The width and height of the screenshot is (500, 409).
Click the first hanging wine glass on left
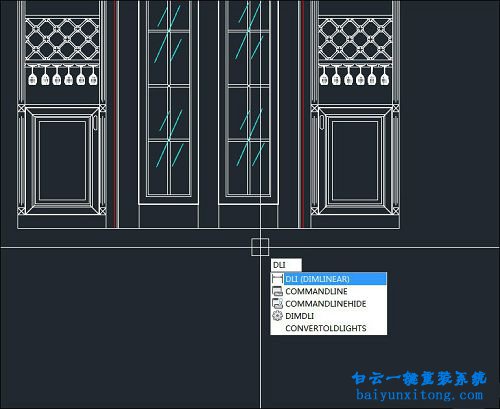32,76
